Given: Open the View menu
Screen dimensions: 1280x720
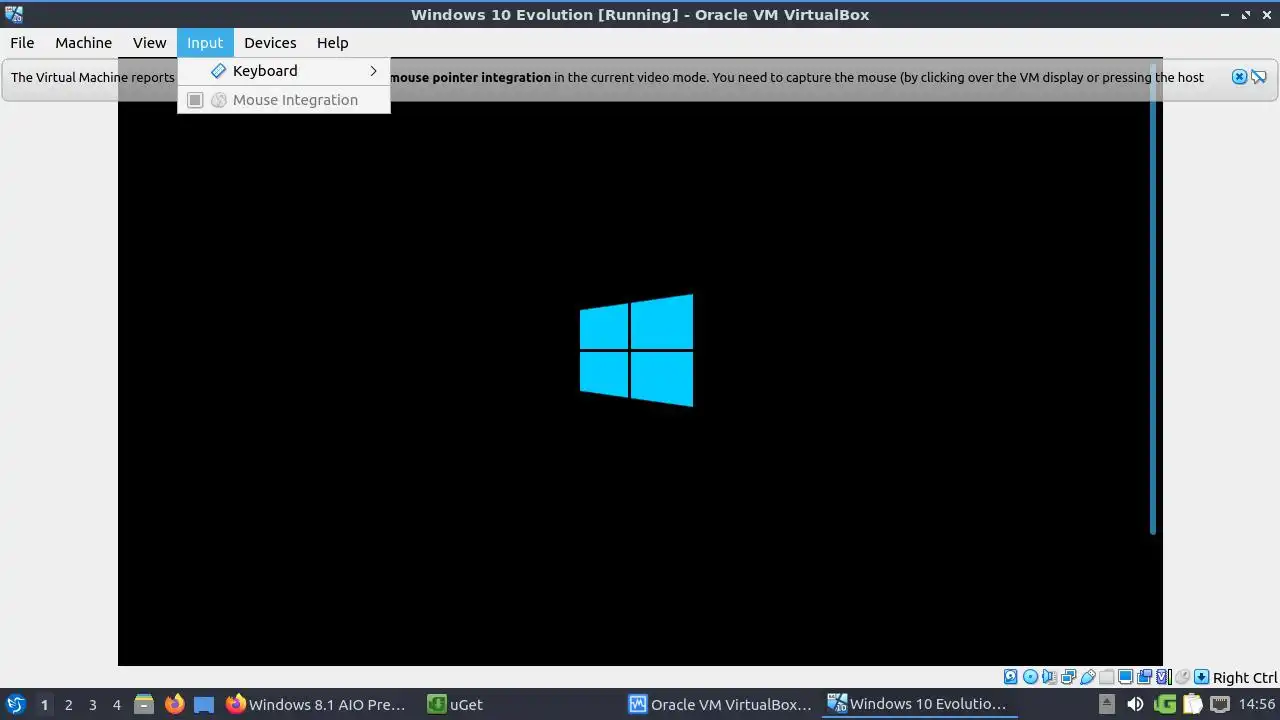Looking at the screenshot, I should [x=150, y=43].
